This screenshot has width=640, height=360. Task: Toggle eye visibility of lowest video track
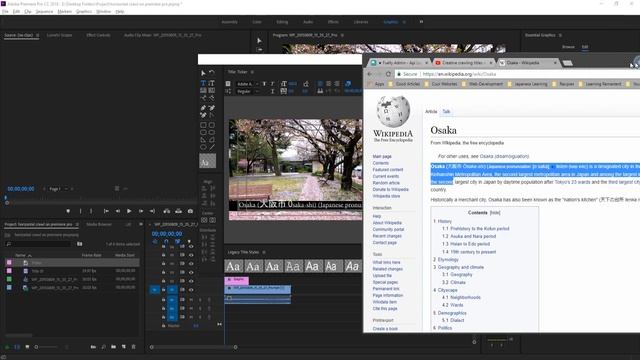point(191,290)
